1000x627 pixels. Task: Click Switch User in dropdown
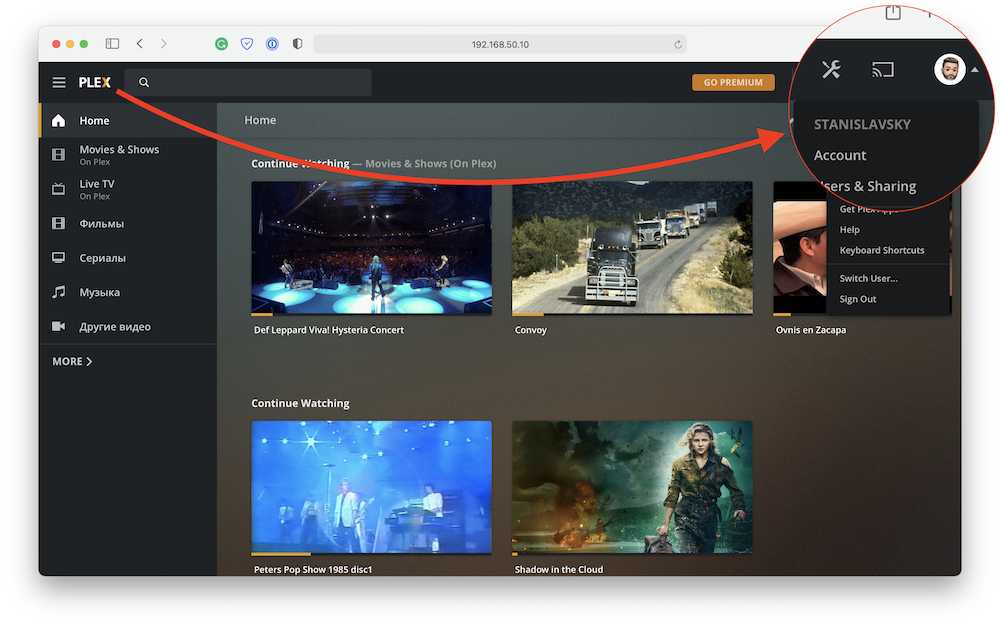point(868,278)
